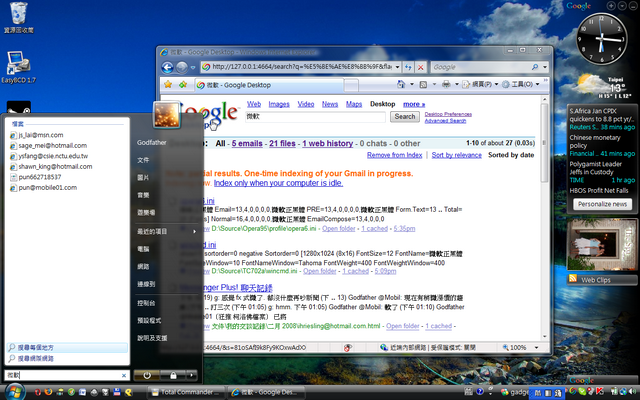The image size is (640, 400).
Task: Select the 微軟 - Google Desktop tab
Action: [269, 85]
